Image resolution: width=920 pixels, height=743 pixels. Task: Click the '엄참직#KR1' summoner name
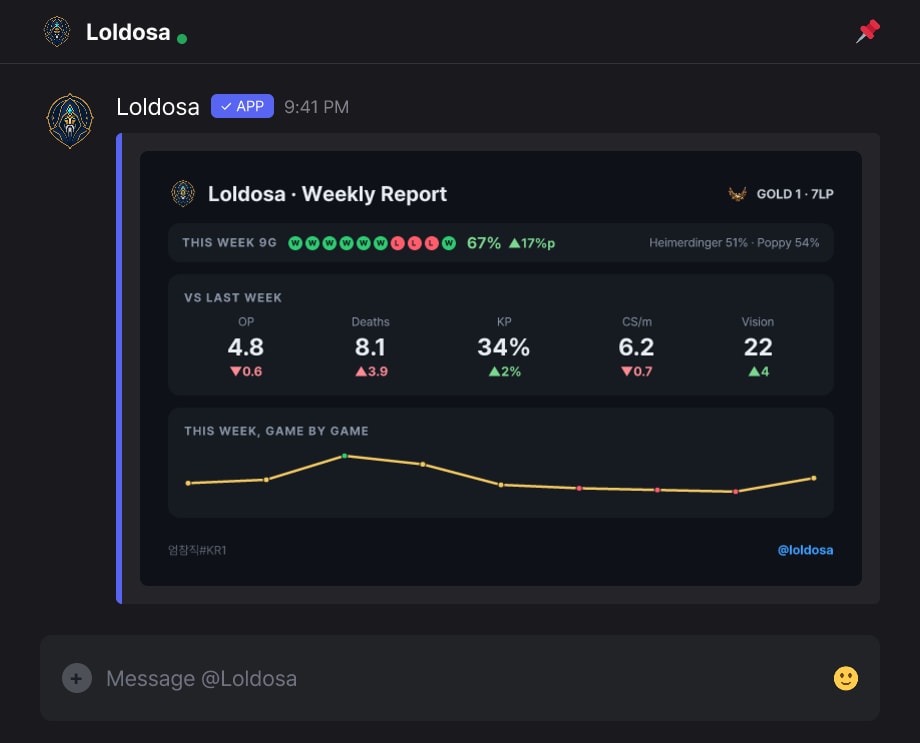[197, 550]
